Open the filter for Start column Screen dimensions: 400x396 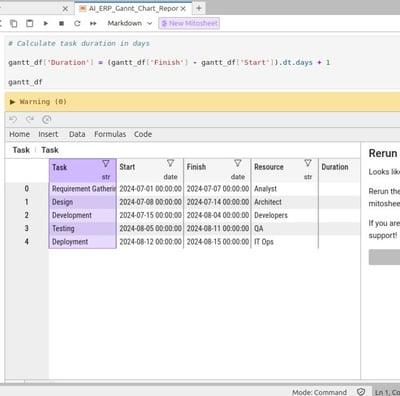point(170,163)
